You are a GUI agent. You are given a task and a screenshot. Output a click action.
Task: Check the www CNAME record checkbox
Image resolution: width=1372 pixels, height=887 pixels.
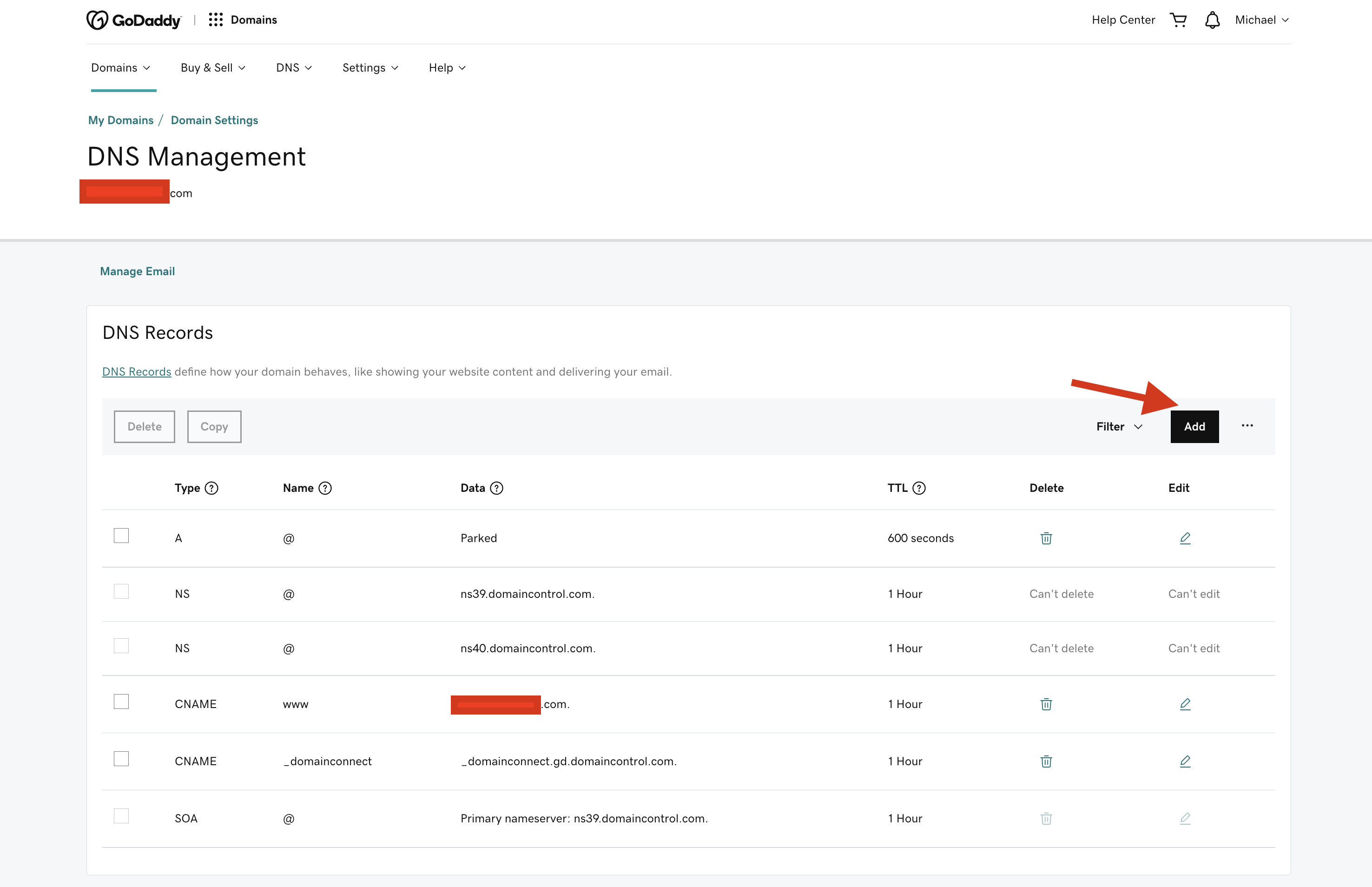point(121,702)
